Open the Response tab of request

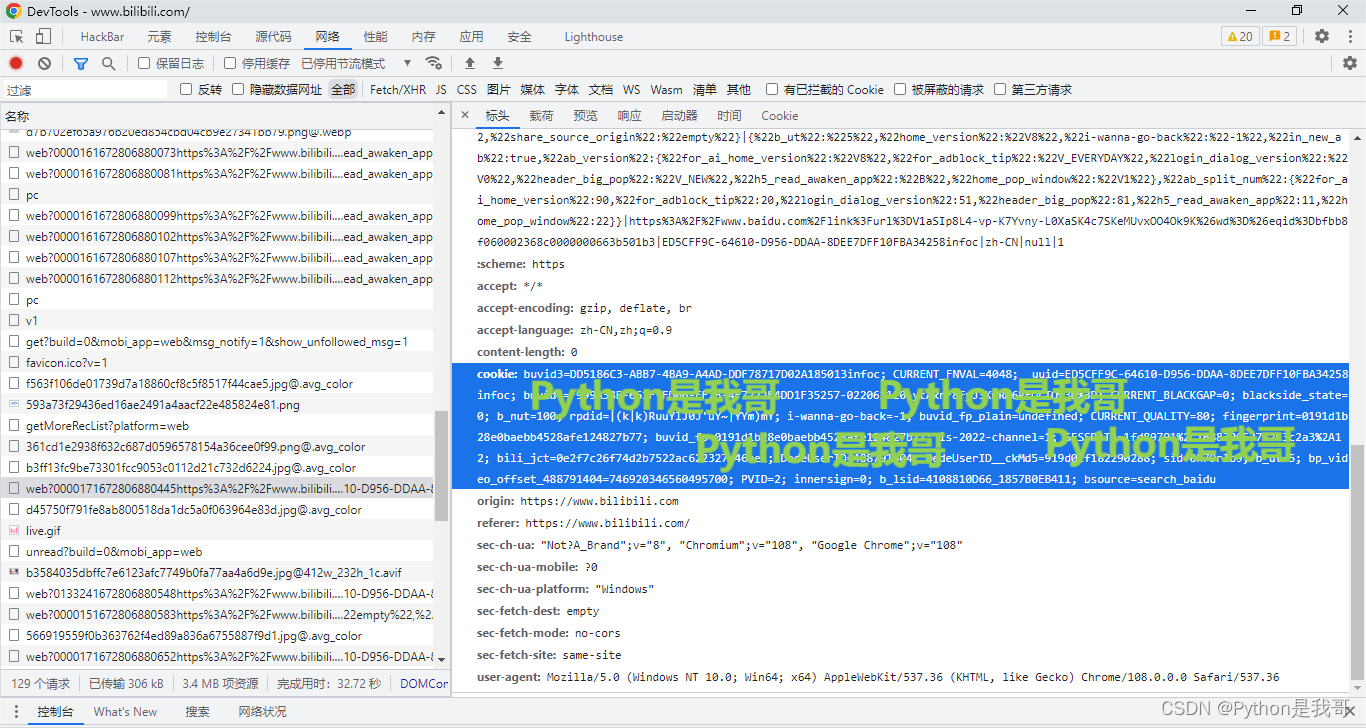[x=629, y=115]
